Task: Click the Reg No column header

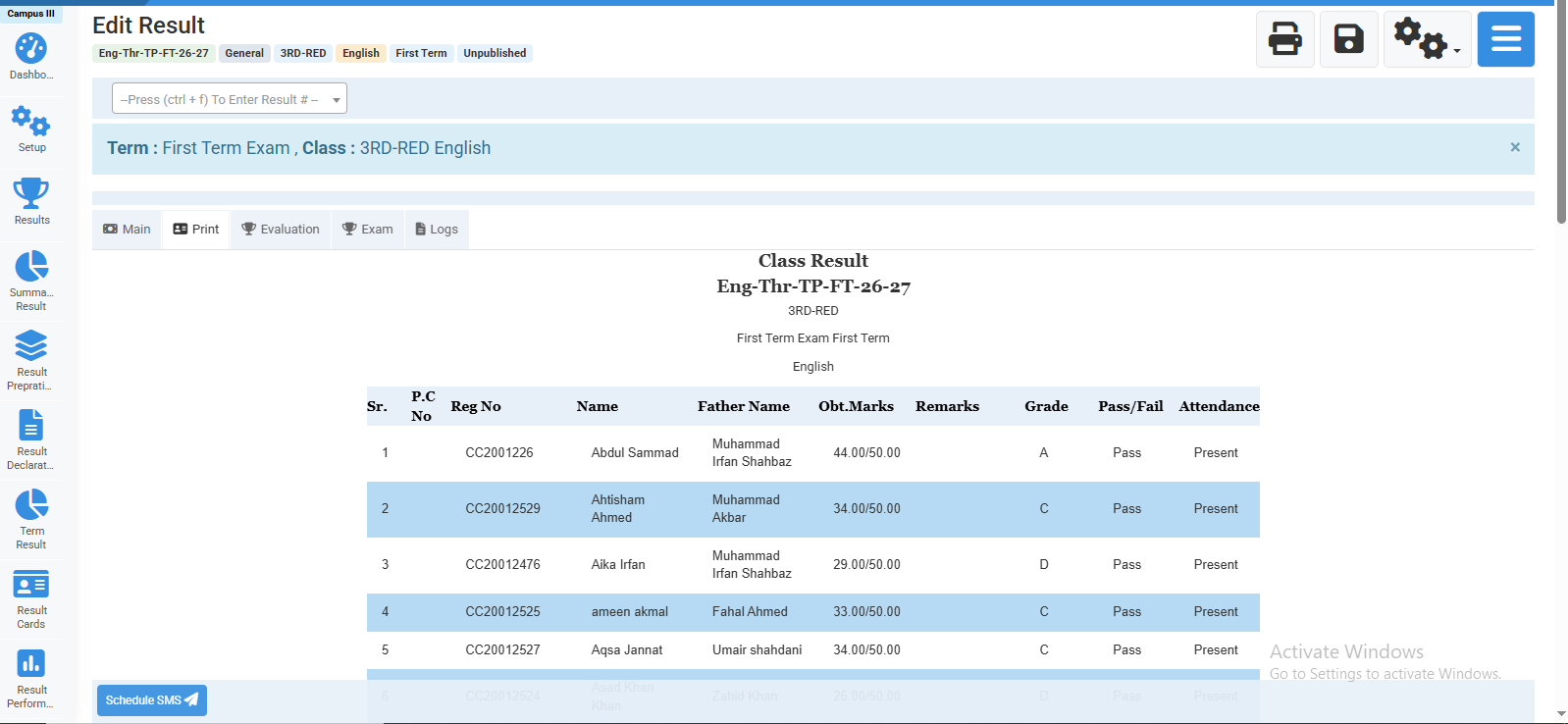Action: click(476, 406)
